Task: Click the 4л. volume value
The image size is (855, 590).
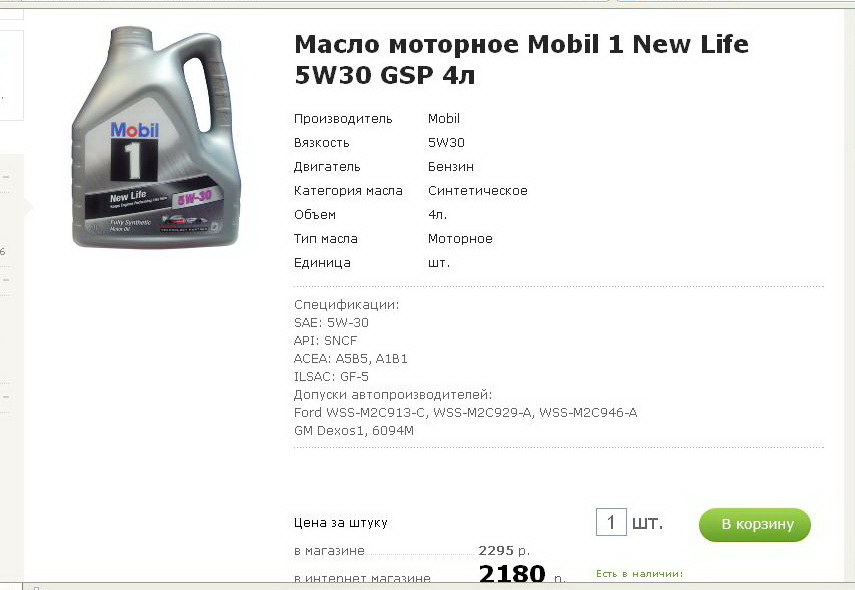Action: click(437, 214)
